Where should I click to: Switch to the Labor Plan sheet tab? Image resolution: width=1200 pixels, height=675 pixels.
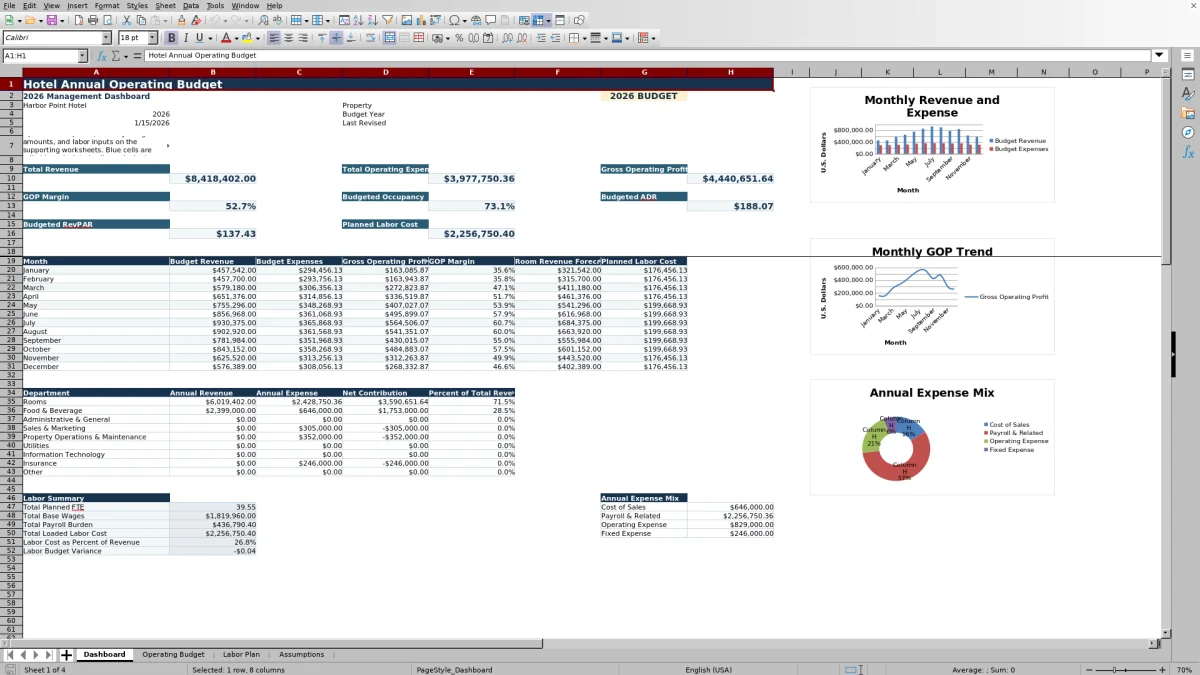click(241, 655)
